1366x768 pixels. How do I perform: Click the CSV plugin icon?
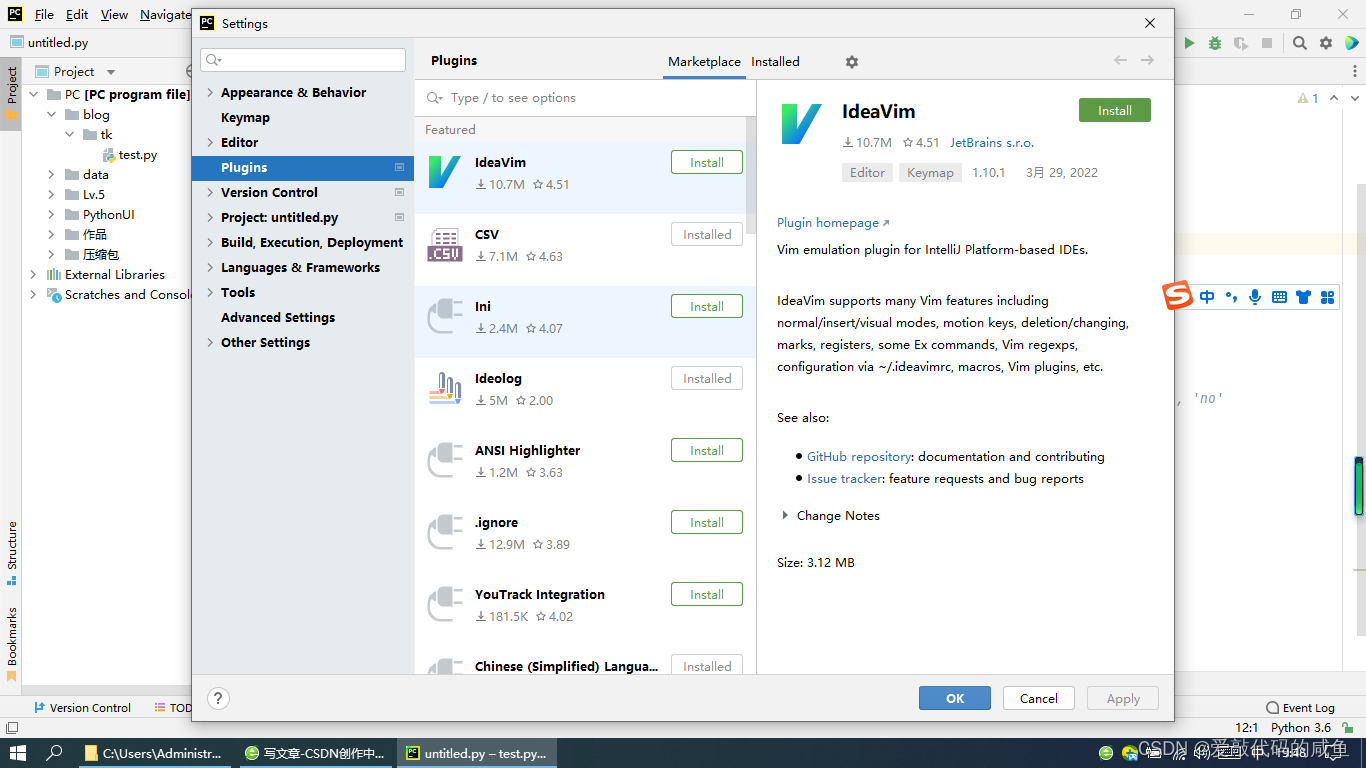tap(444, 244)
